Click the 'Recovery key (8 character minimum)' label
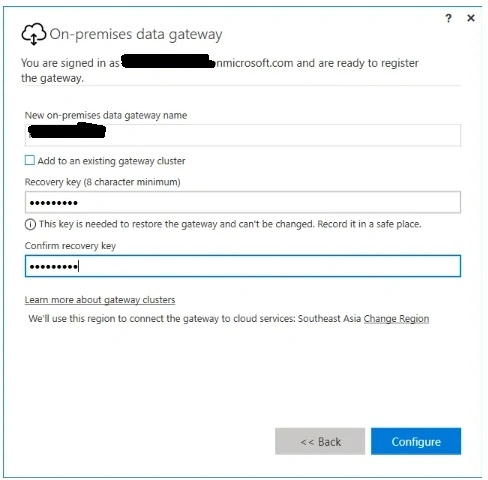Viewport: 488px width, 480px height. tap(102, 182)
